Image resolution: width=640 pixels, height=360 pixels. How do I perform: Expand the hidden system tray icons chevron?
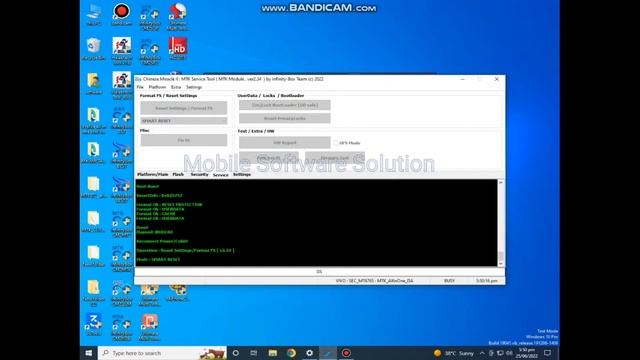click(482, 353)
